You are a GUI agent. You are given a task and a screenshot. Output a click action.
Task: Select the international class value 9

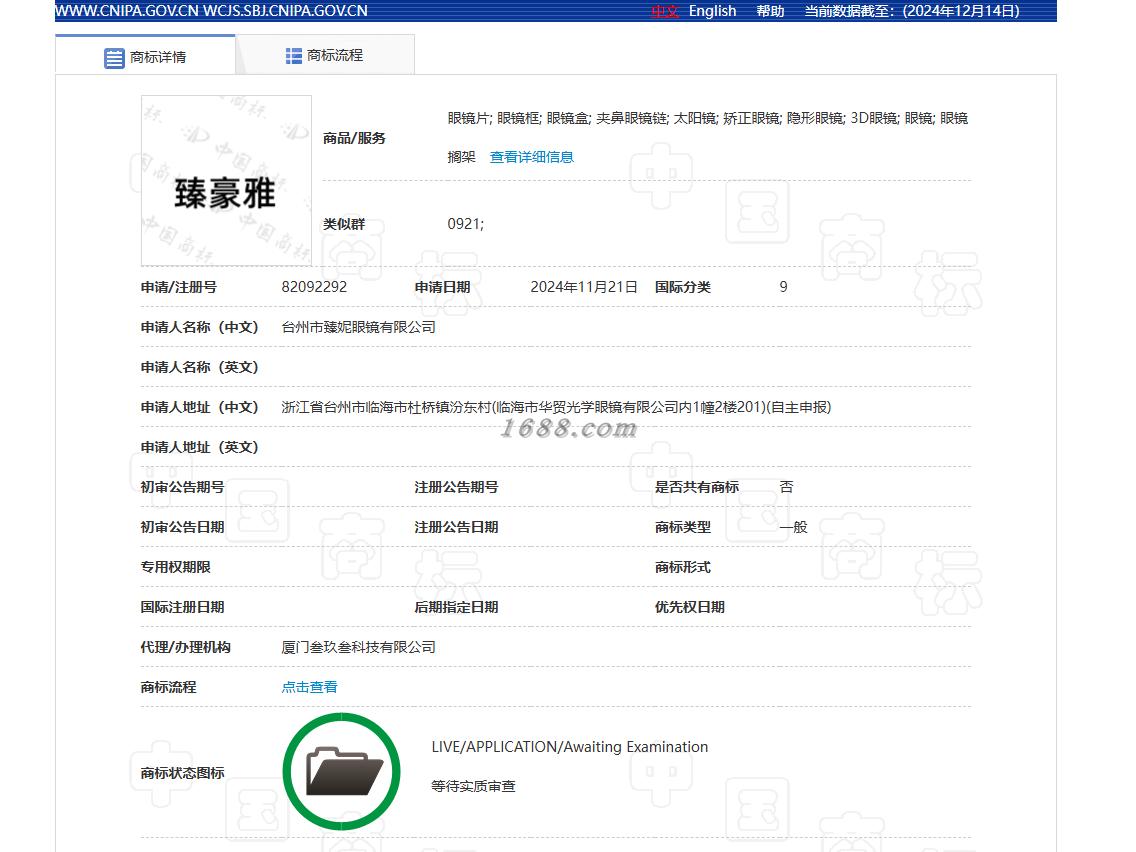point(783,287)
